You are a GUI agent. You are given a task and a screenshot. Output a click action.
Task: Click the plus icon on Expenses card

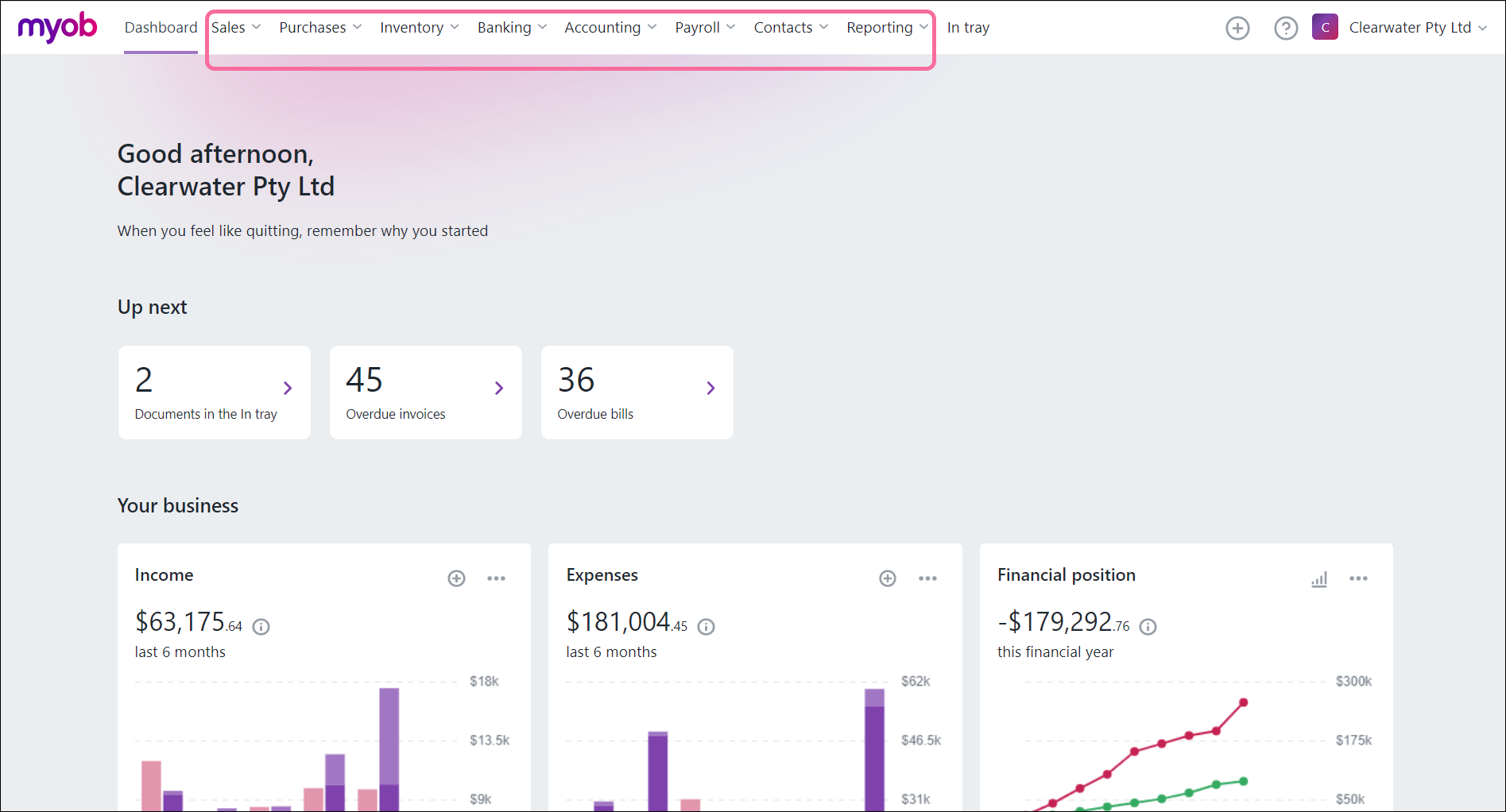(888, 578)
